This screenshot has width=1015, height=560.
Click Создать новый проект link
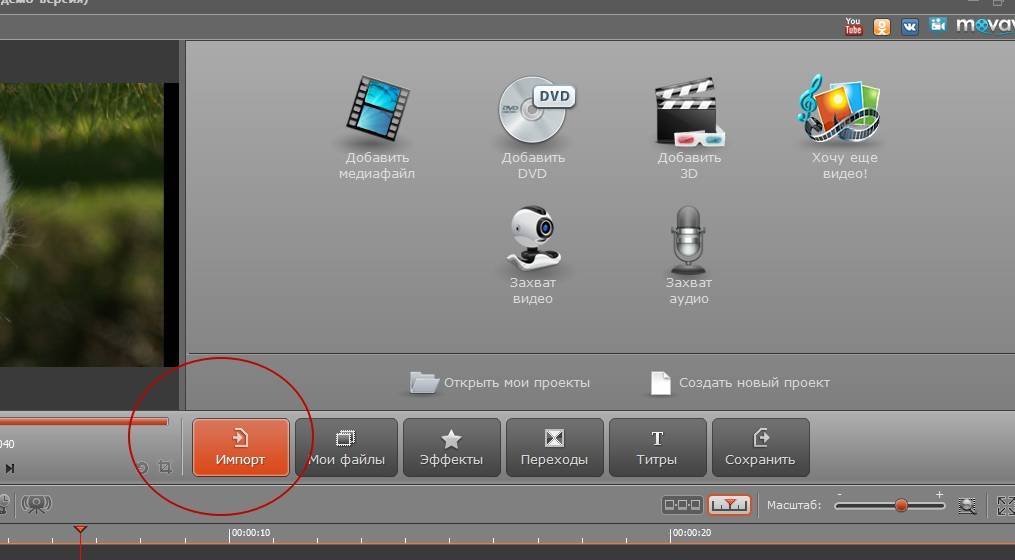click(x=740, y=383)
